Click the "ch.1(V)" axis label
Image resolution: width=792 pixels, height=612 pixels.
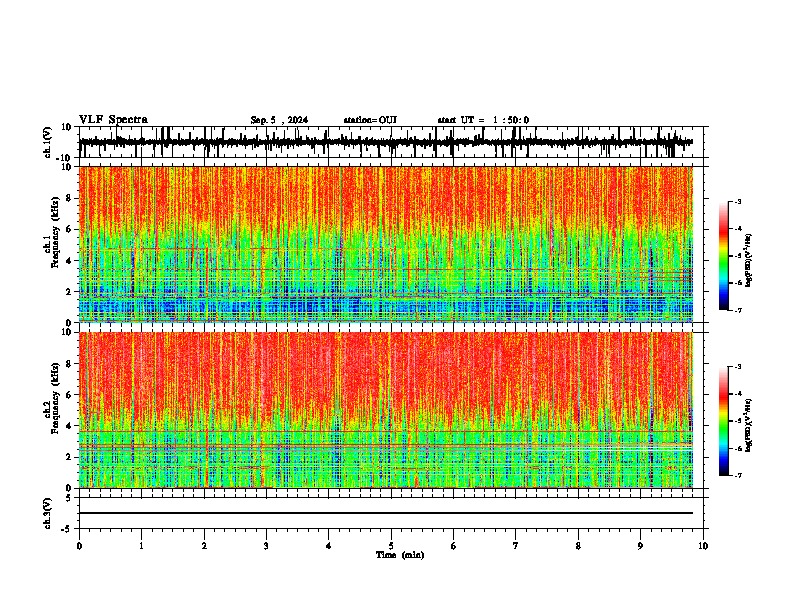click(x=48, y=142)
